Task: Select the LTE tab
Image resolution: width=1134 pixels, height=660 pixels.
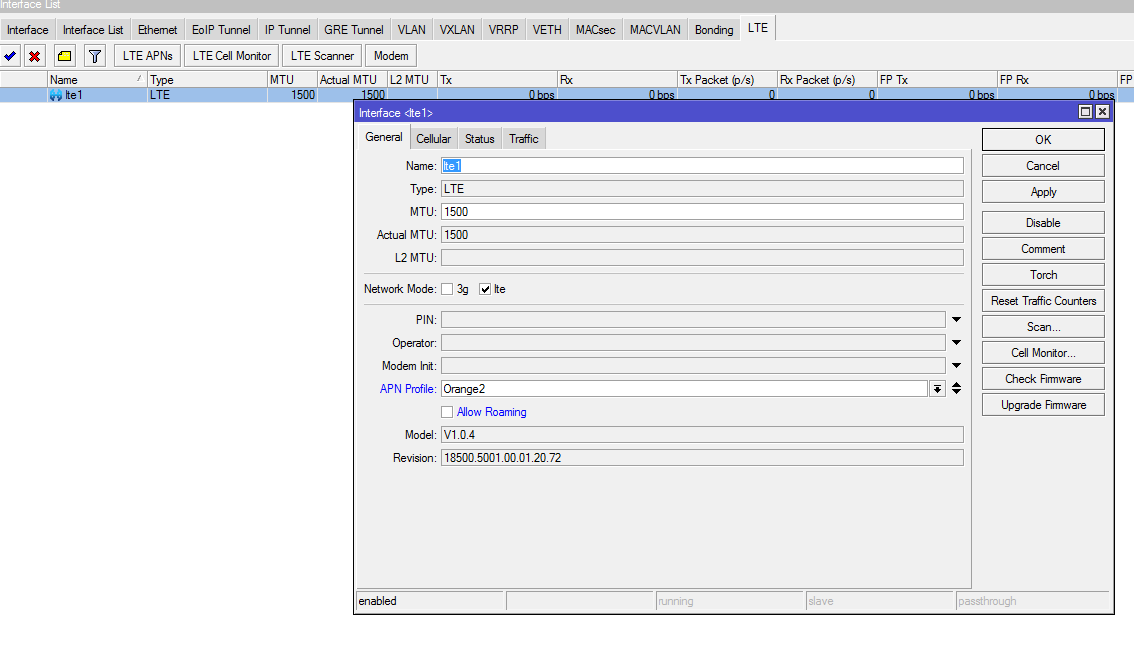Action: pyautogui.click(x=758, y=28)
